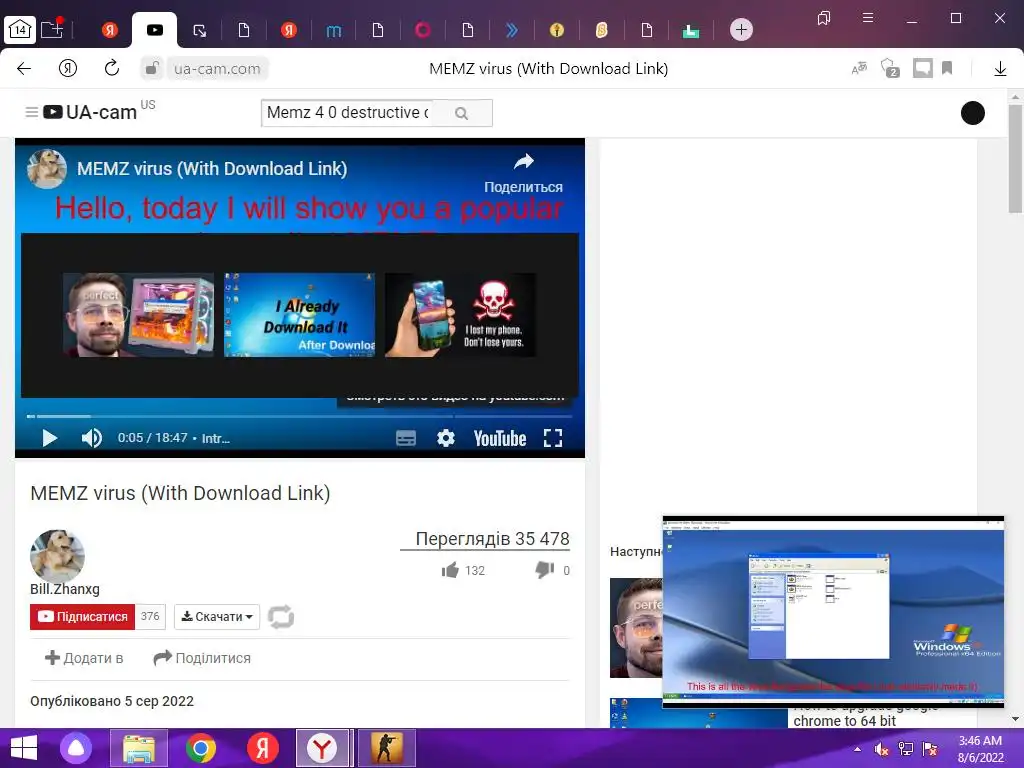Open the downloads panel
The width and height of the screenshot is (1024, 768).
(1000, 69)
